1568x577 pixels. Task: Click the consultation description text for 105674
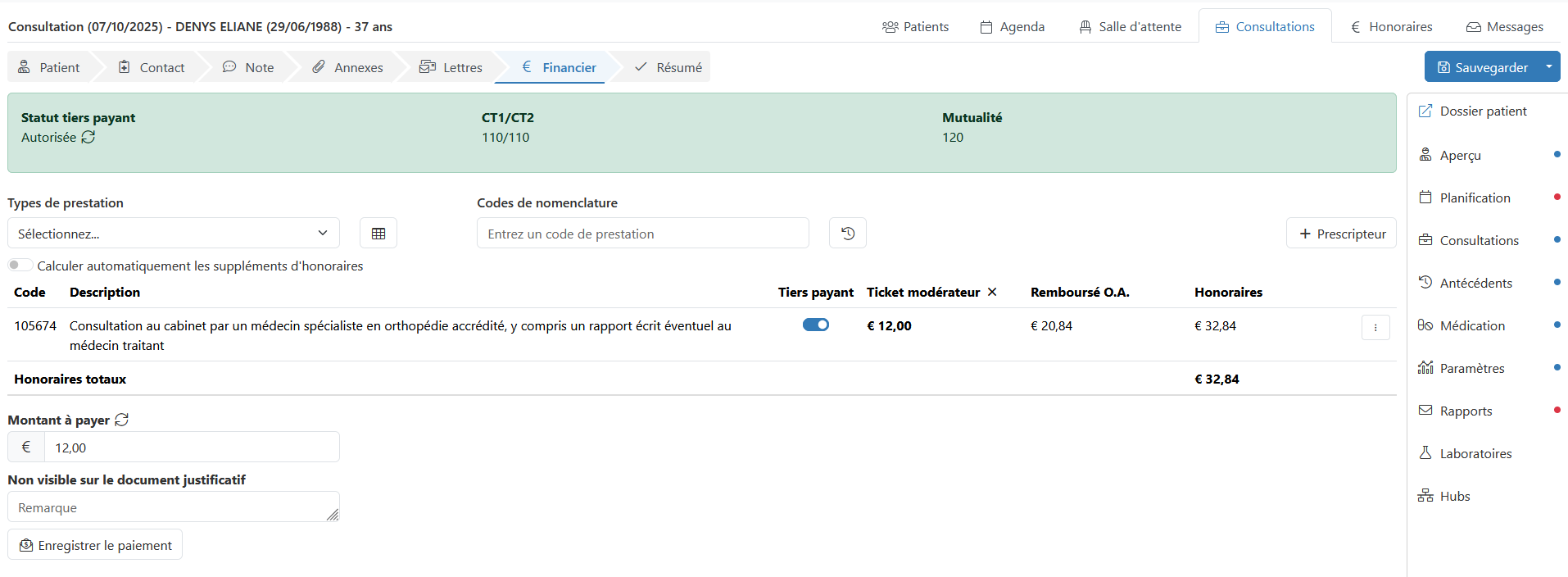tap(401, 335)
